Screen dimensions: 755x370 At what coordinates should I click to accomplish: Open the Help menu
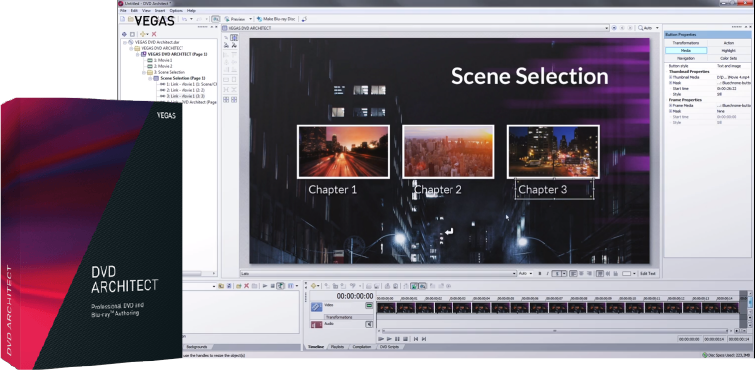pos(191,11)
